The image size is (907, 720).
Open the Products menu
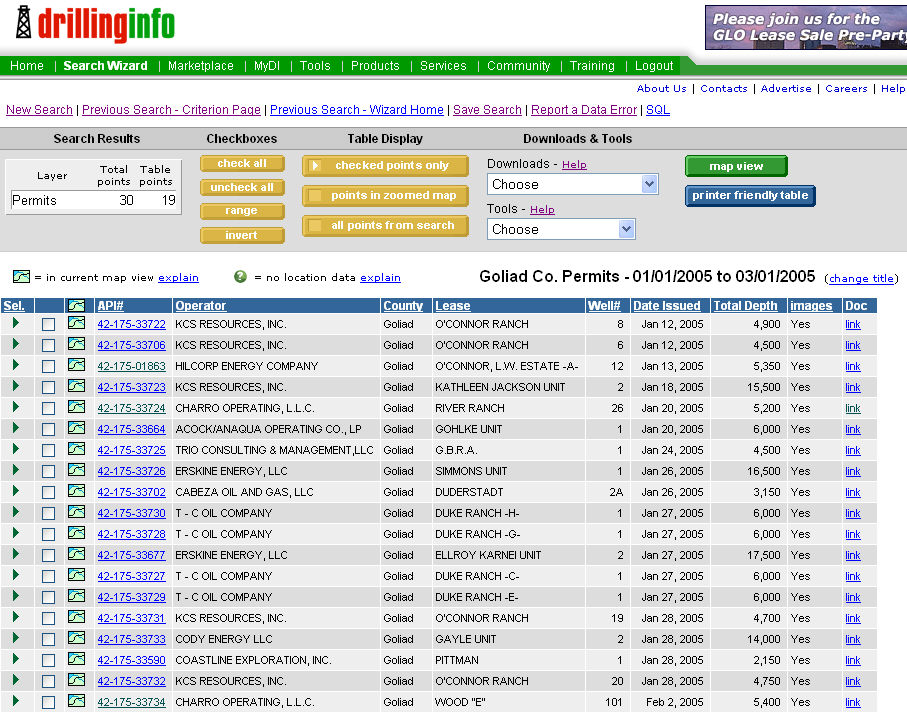point(375,66)
